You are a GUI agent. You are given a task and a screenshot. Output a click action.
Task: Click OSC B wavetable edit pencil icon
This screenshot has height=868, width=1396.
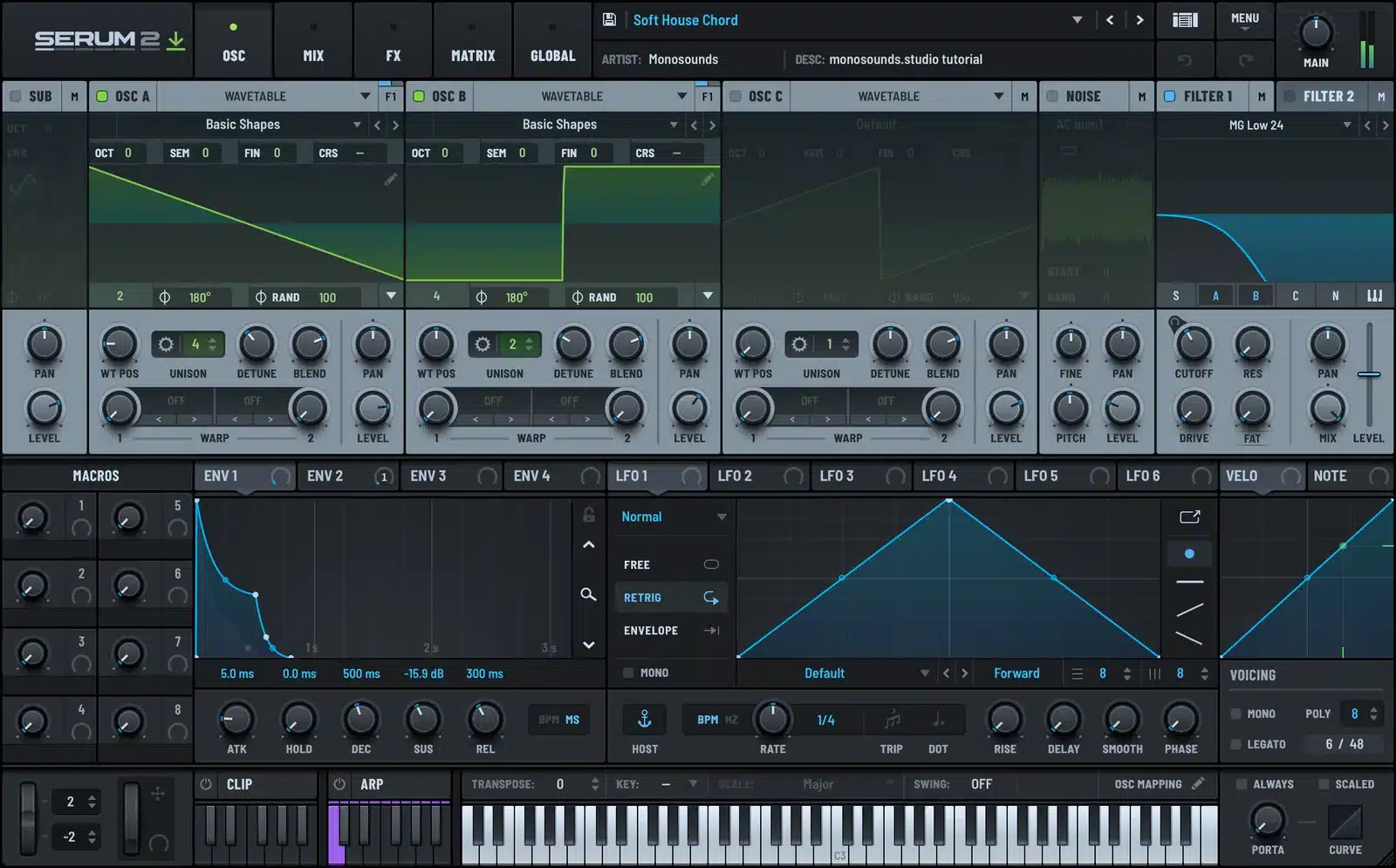tap(708, 179)
